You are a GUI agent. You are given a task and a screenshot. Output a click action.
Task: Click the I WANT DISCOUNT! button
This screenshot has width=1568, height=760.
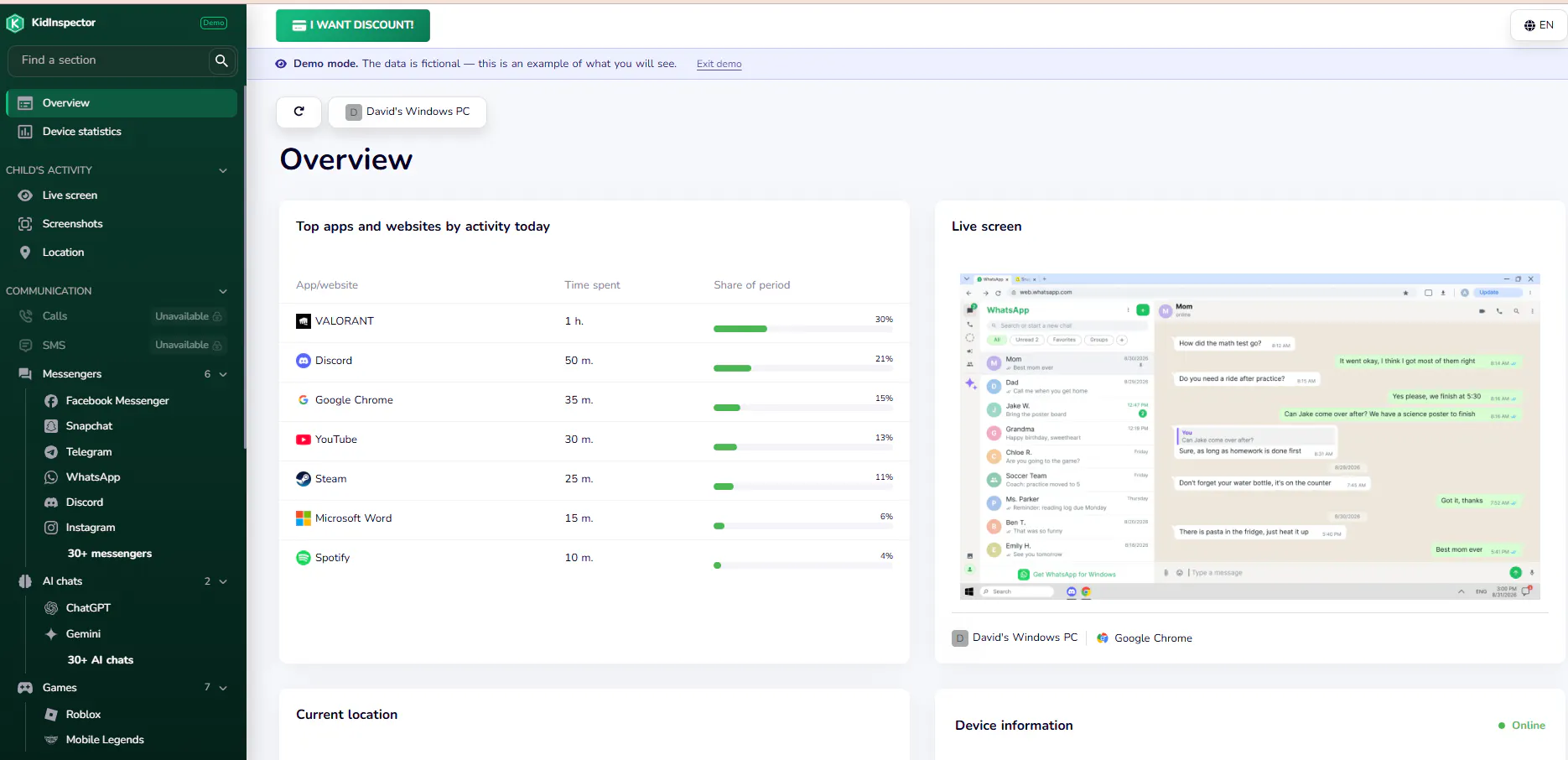pos(353,25)
